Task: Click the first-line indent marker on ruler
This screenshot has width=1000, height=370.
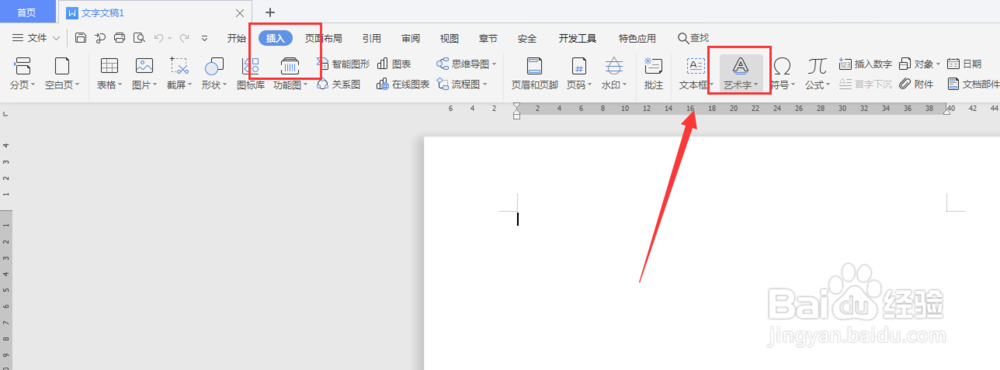Action: click(517, 105)
